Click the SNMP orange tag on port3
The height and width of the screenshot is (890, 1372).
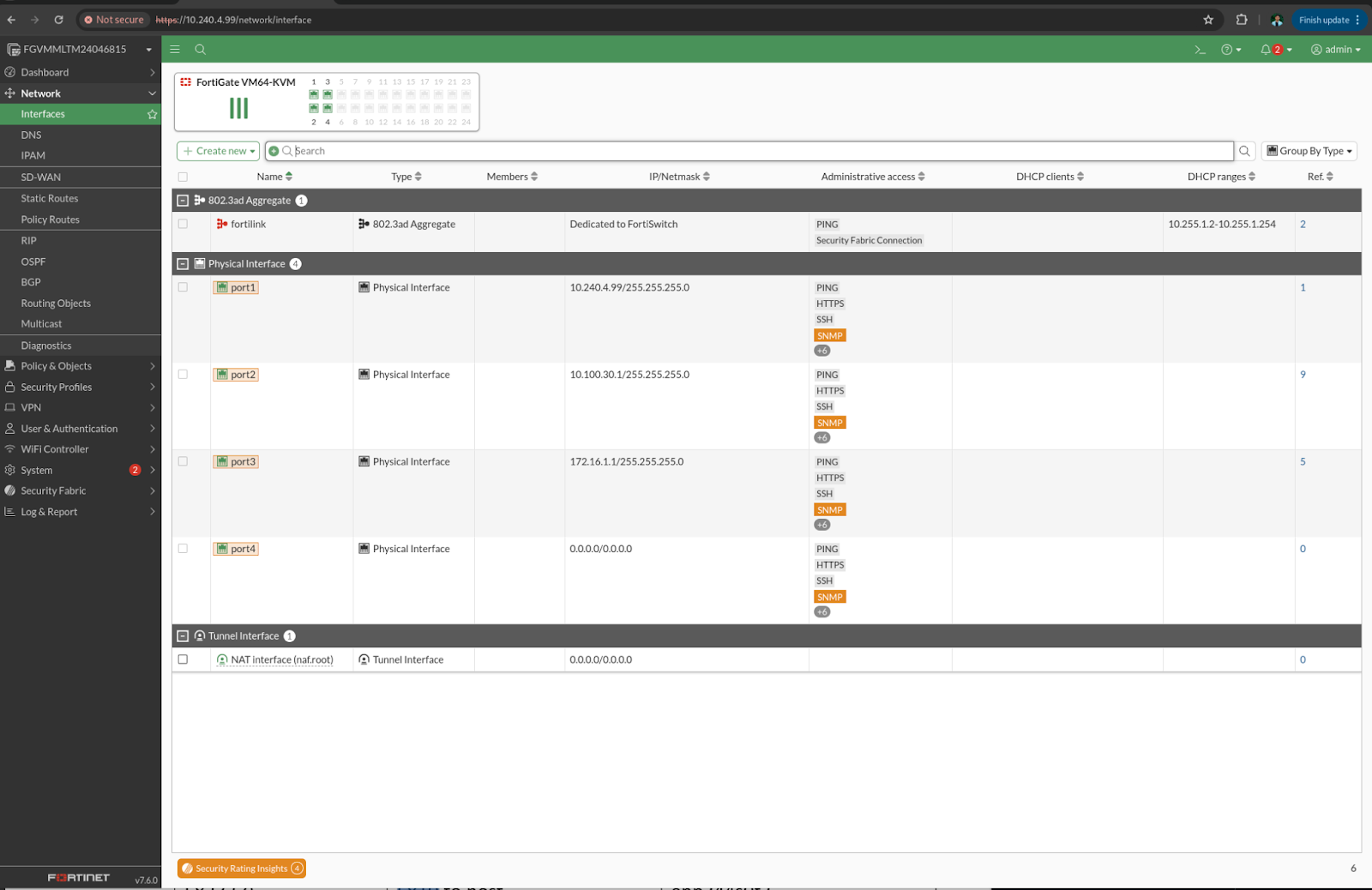tap(829, 509)
